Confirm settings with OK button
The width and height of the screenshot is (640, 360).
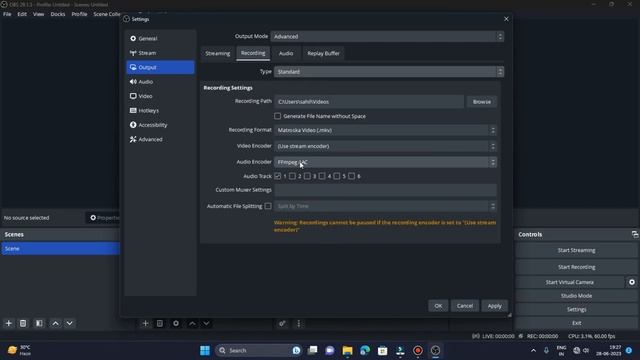point(438,306)
